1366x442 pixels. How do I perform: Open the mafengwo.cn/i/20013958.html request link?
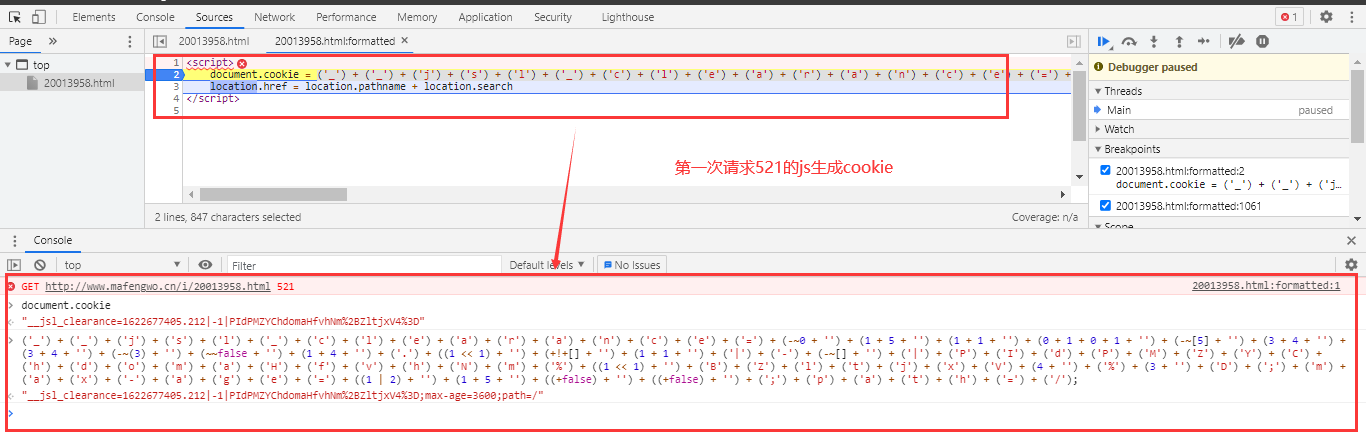click(158, 286)
